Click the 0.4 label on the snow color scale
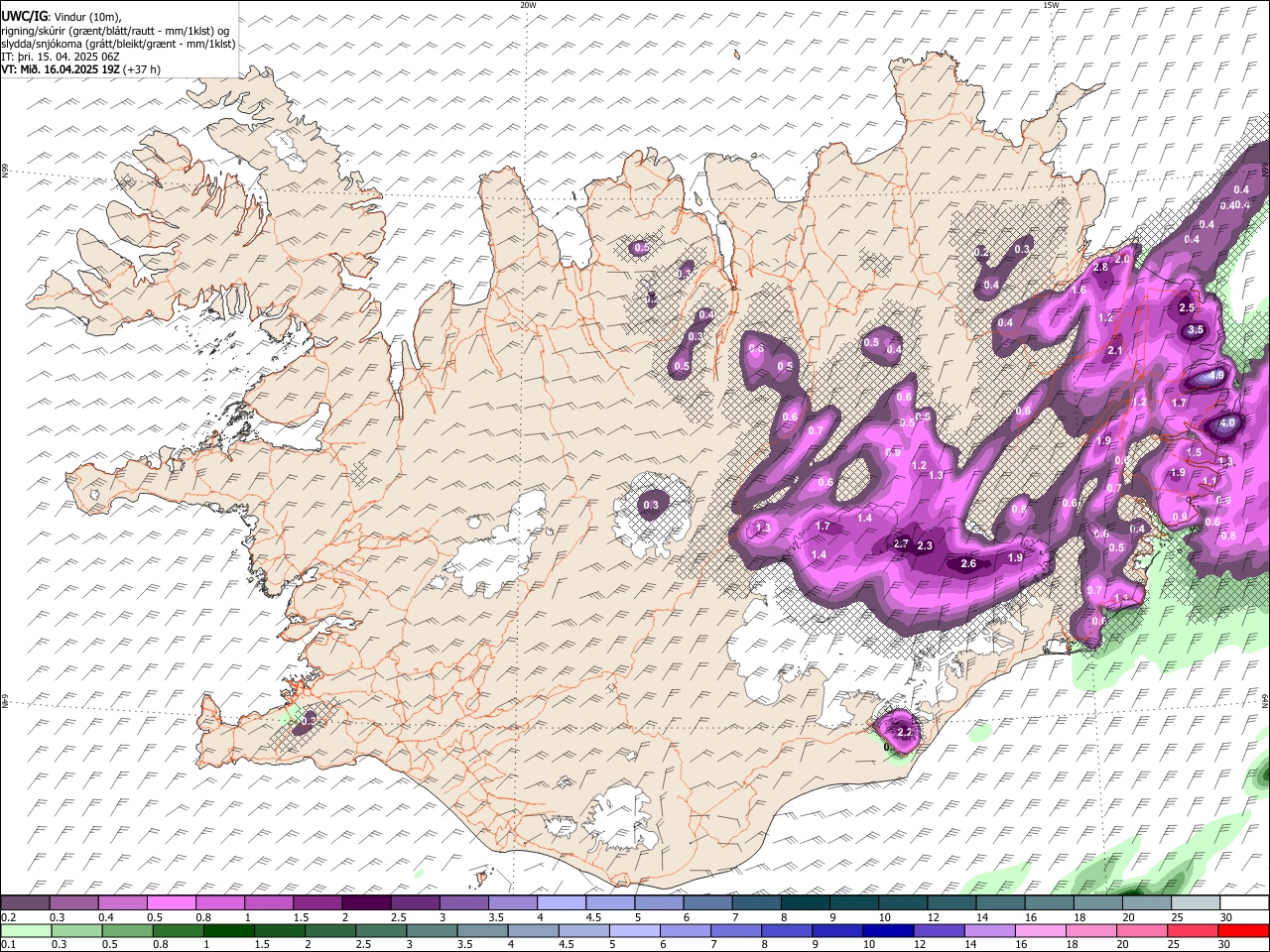Screen dimensions: 1270x952 (106, 917)
